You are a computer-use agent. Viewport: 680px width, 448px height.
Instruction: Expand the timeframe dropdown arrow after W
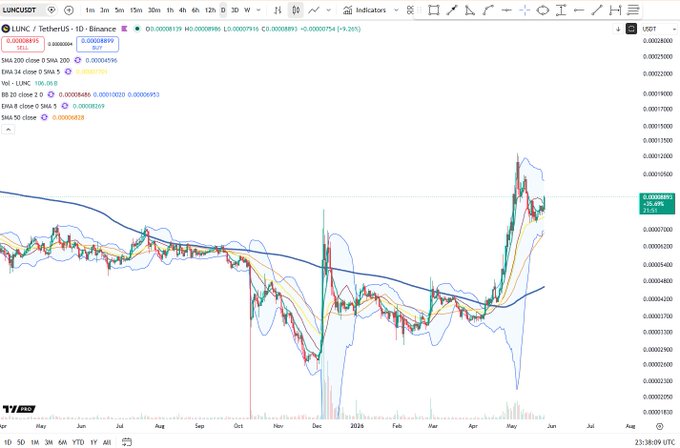tap(258, 10)
